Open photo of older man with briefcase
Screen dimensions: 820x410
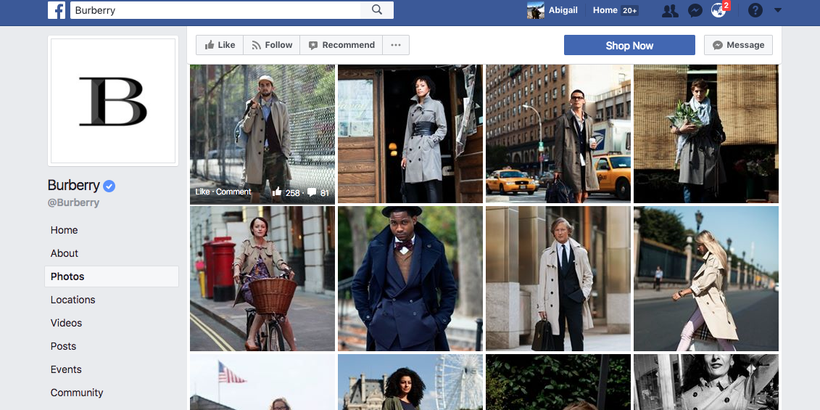click(x=558, y=278)
